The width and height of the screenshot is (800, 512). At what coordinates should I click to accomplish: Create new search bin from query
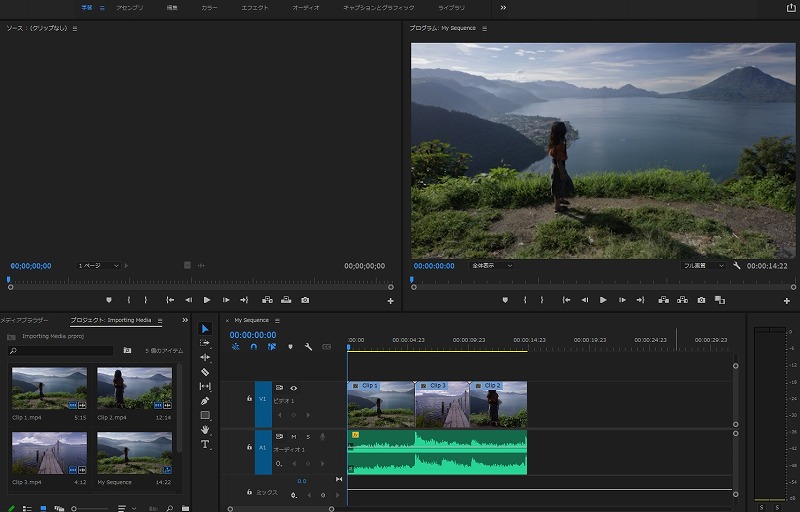click(x=127, y=350)
